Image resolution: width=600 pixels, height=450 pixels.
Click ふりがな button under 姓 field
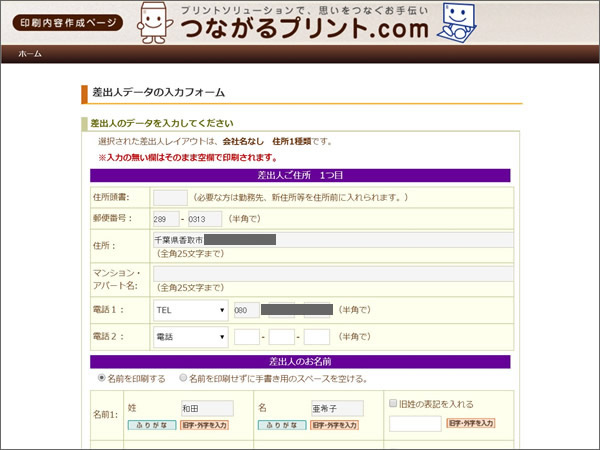click(152, 425)
